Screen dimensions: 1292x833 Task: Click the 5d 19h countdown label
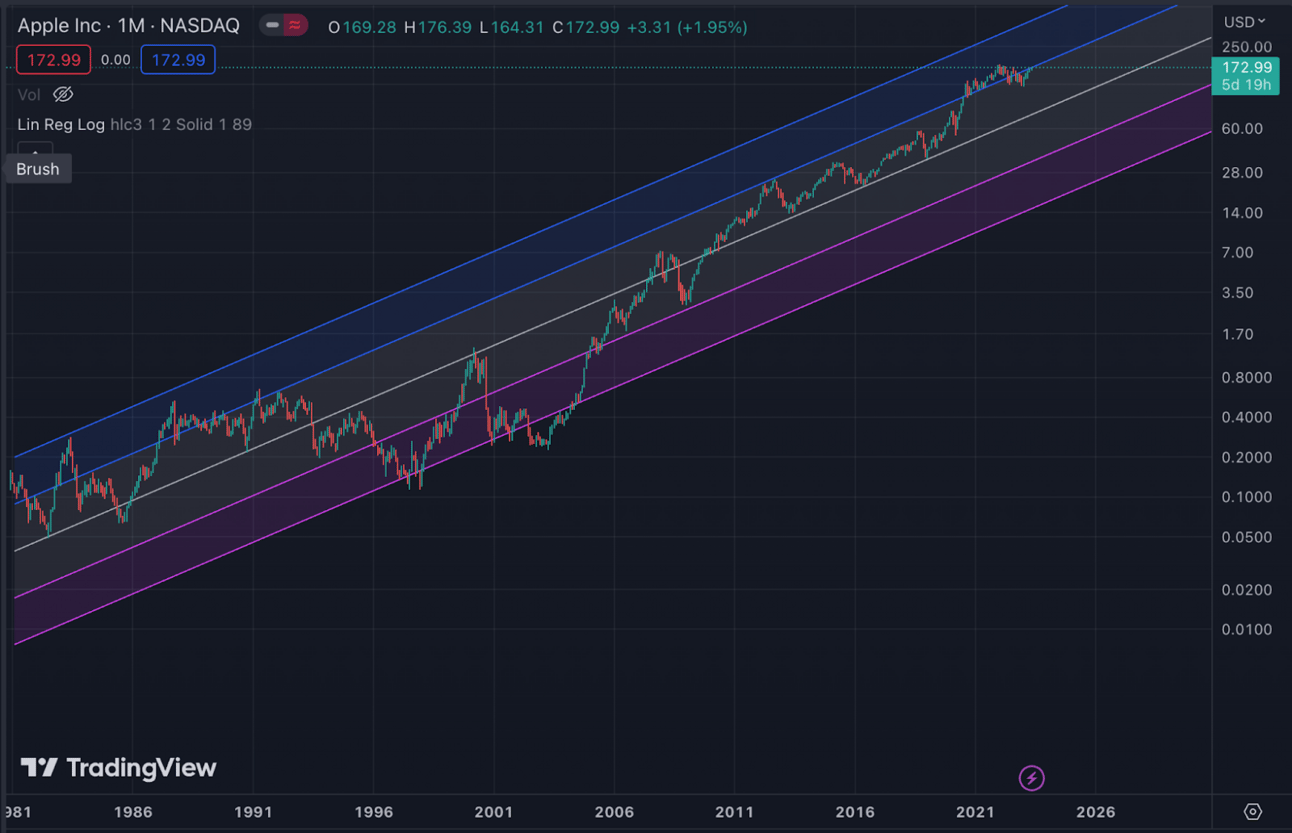tap(1247, 85)
